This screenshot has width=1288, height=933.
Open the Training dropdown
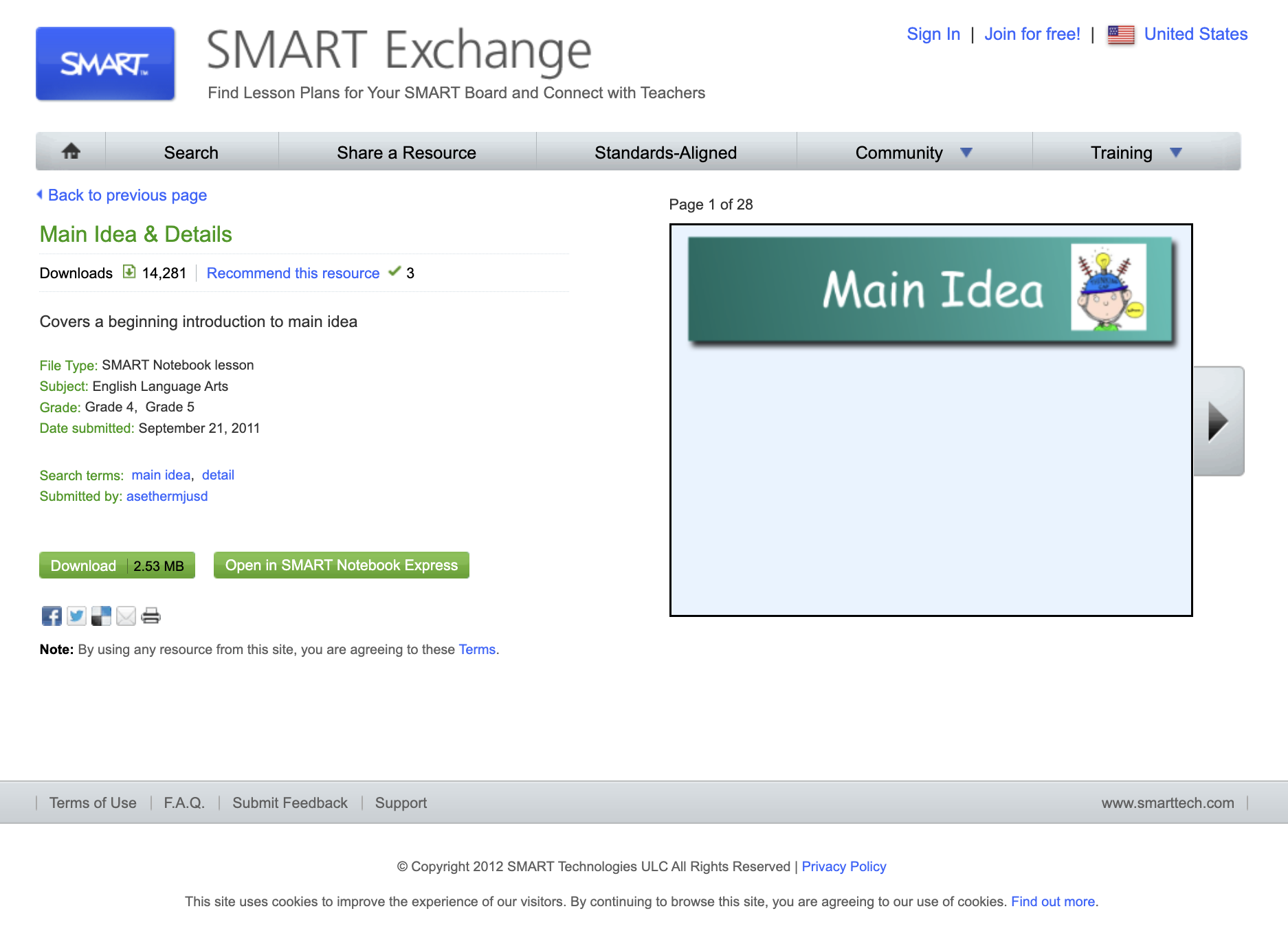point(1121,152)
